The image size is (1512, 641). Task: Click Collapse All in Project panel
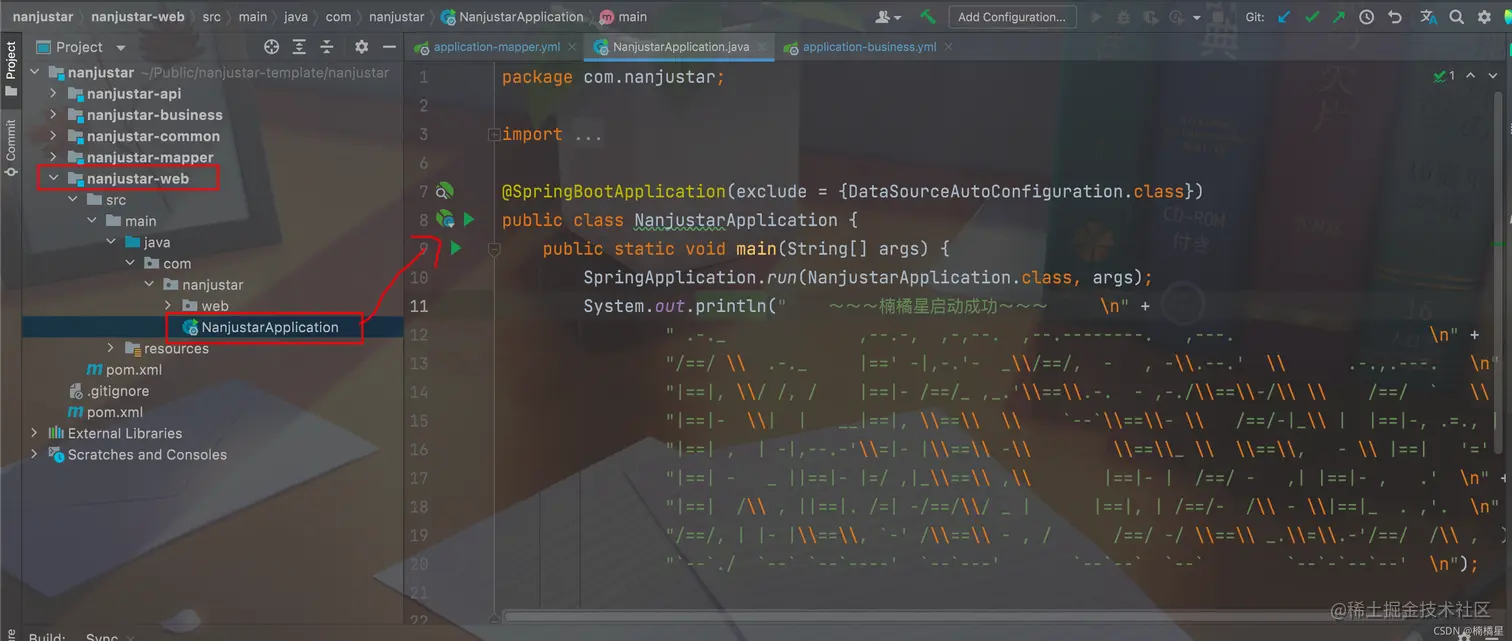pyautogui.click(x=327, y=47)
